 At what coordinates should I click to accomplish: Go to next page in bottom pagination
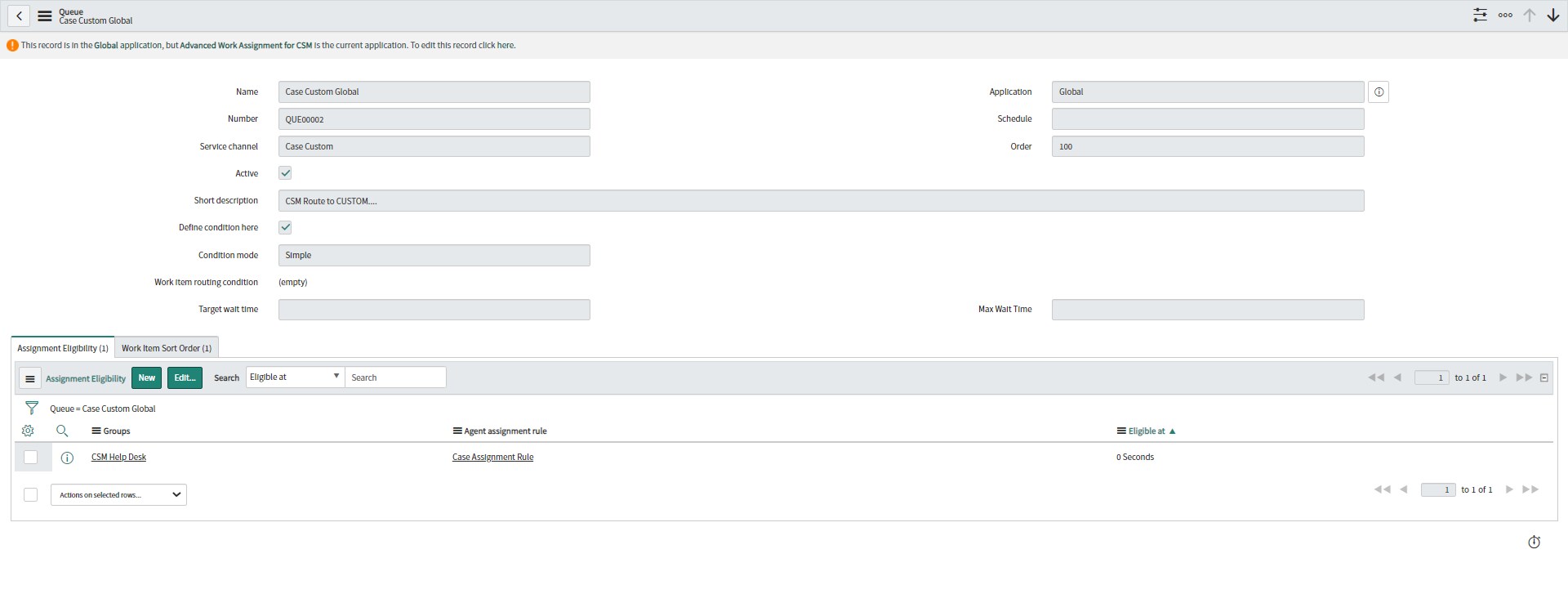1509,489
